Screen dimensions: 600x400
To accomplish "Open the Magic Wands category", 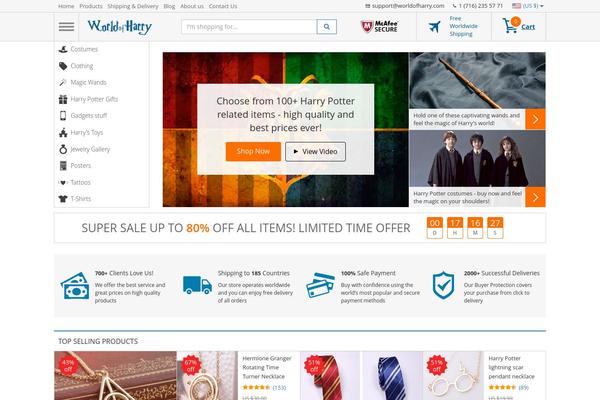I will point(88,82).
